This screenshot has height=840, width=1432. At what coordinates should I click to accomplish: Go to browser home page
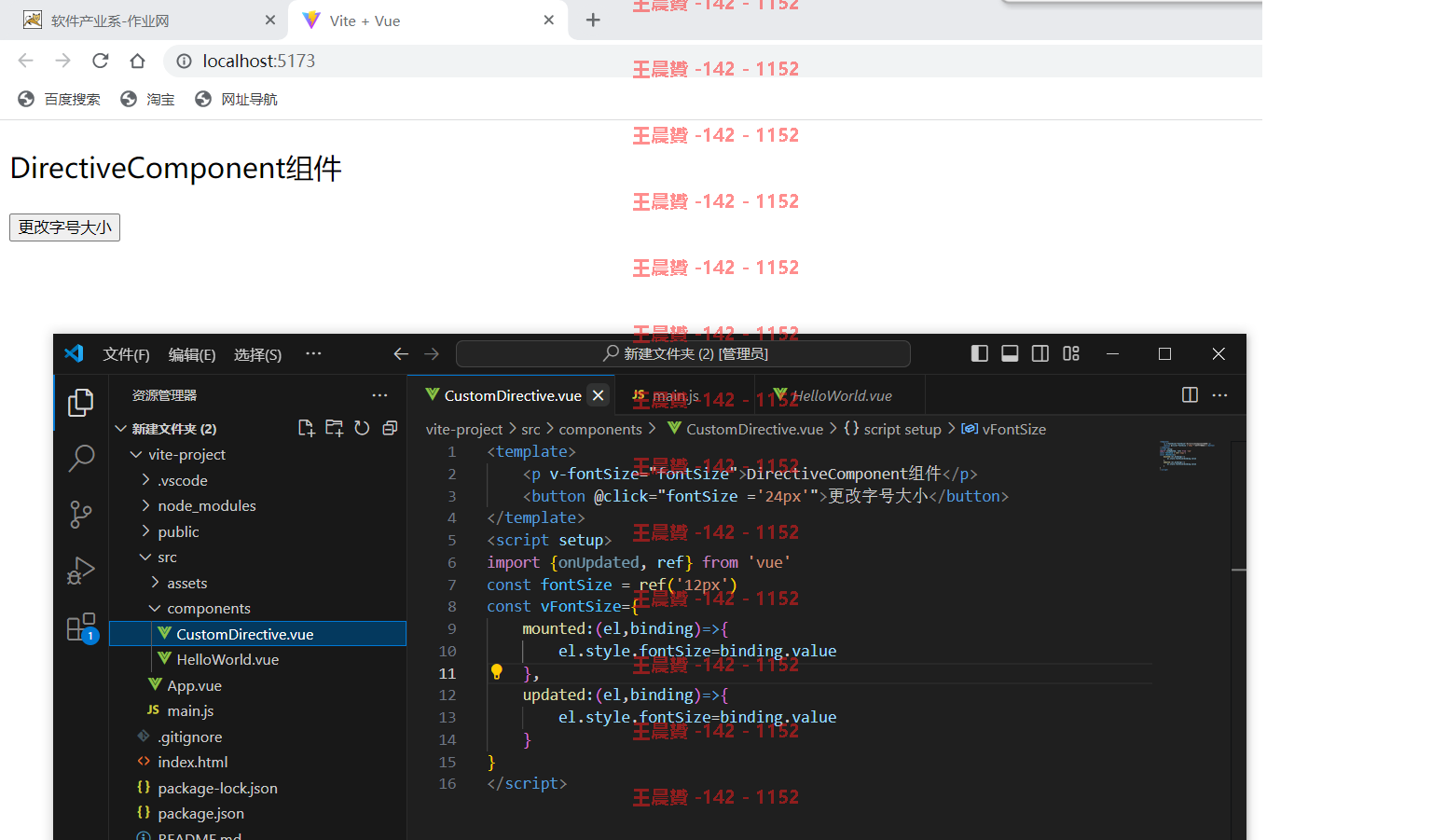137,61
